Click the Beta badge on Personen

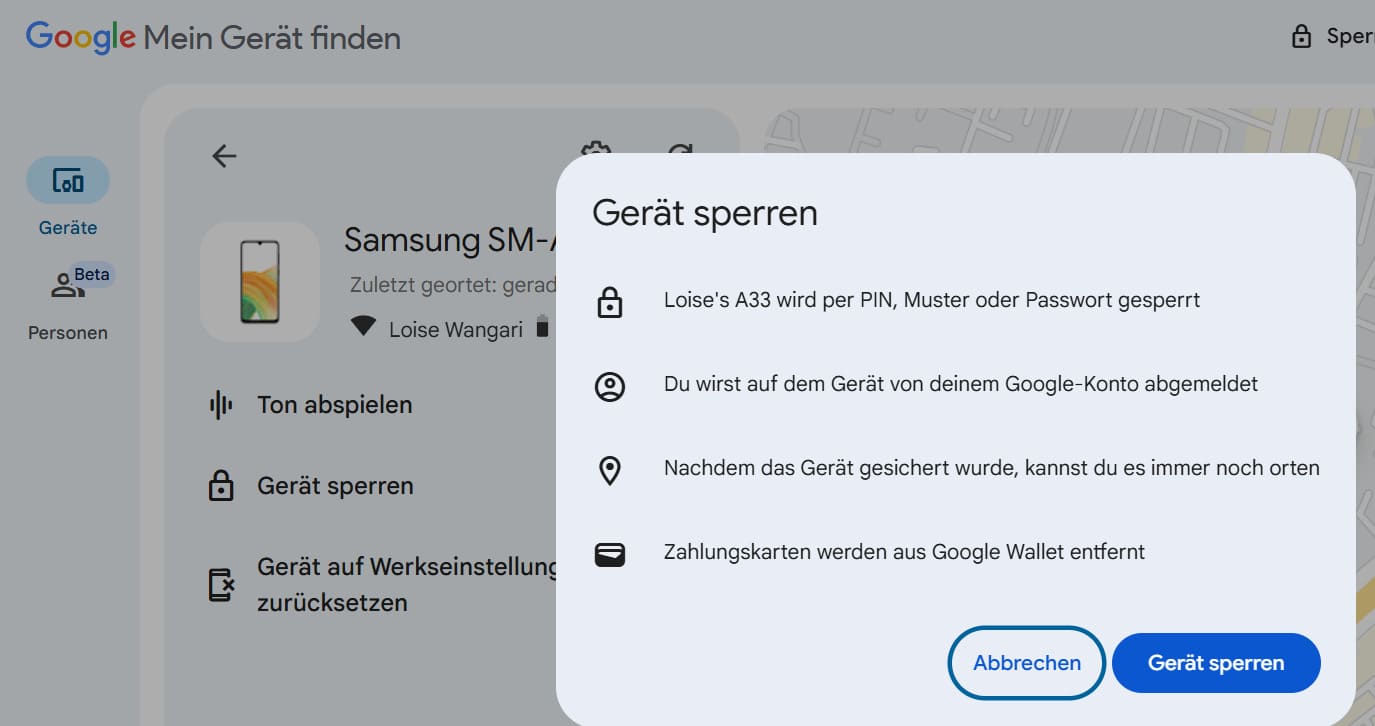pos(92,275)
